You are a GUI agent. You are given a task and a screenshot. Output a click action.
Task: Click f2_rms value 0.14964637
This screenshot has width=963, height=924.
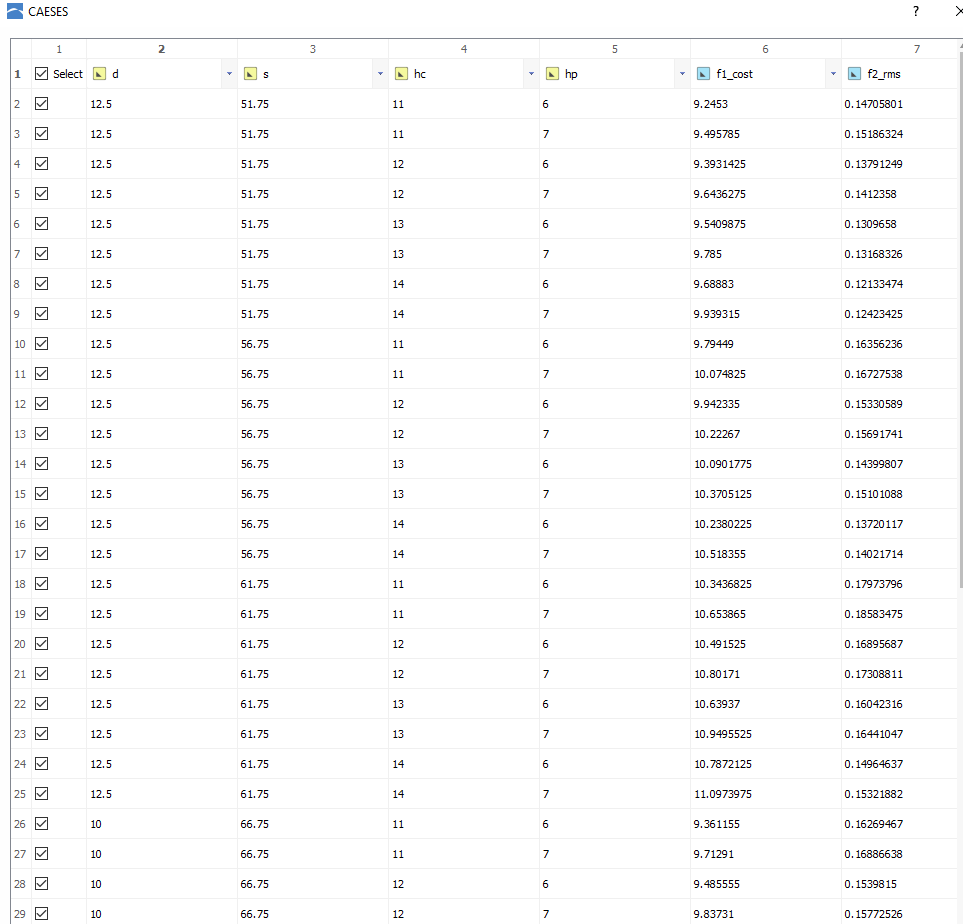873,764
